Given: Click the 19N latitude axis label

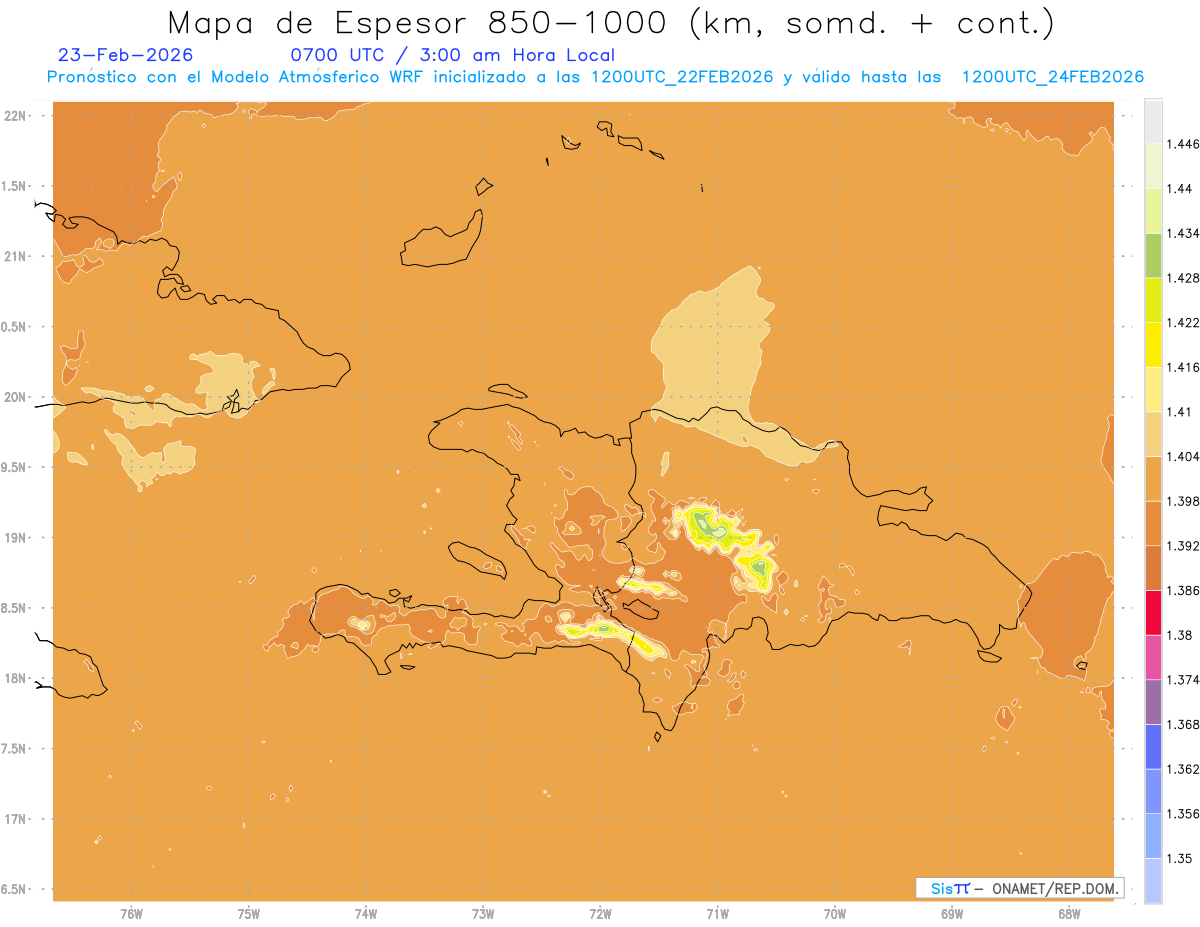Looking at the screenshot, I should tap(16, 538).
